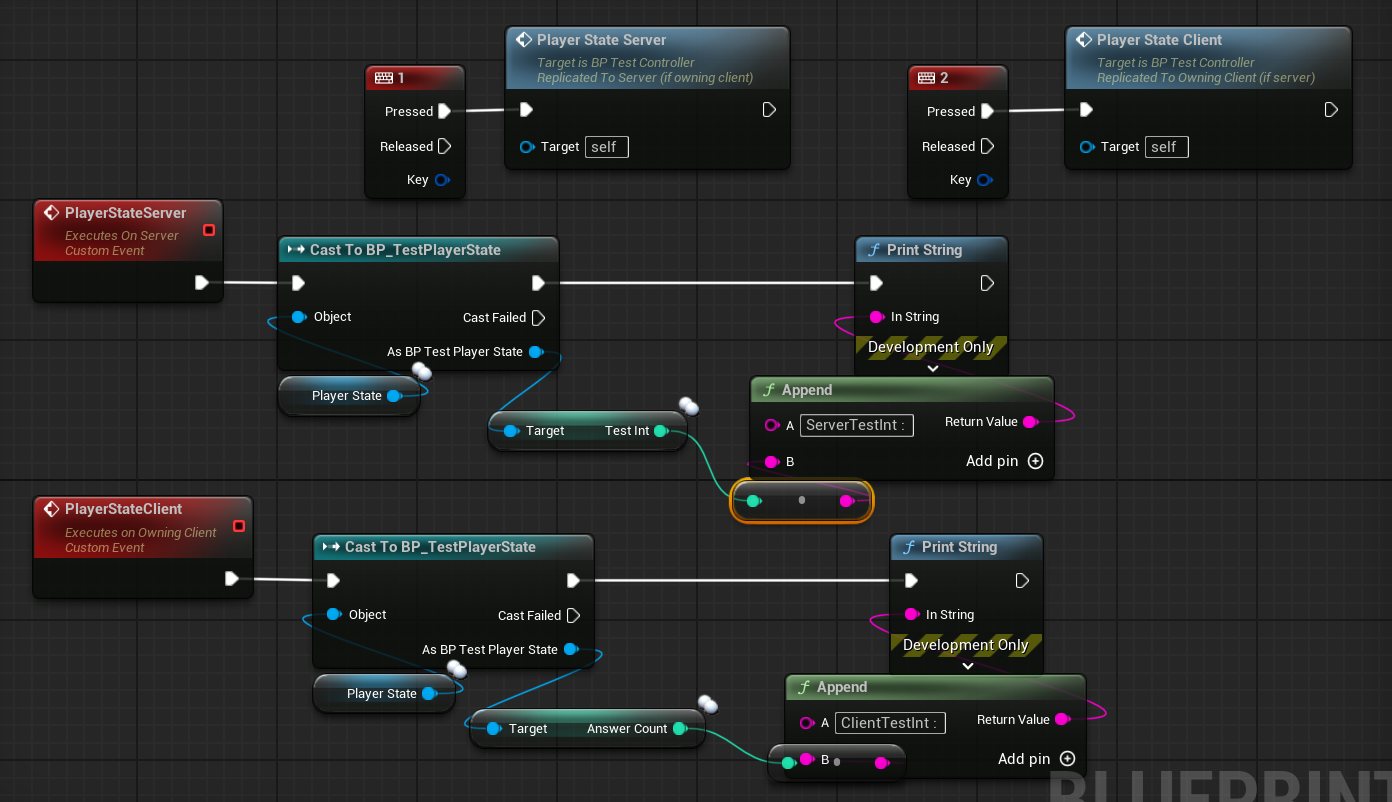
Task: Click the ClientTestInt : text field
Action: pyautogui.click(x=890, y=723)
